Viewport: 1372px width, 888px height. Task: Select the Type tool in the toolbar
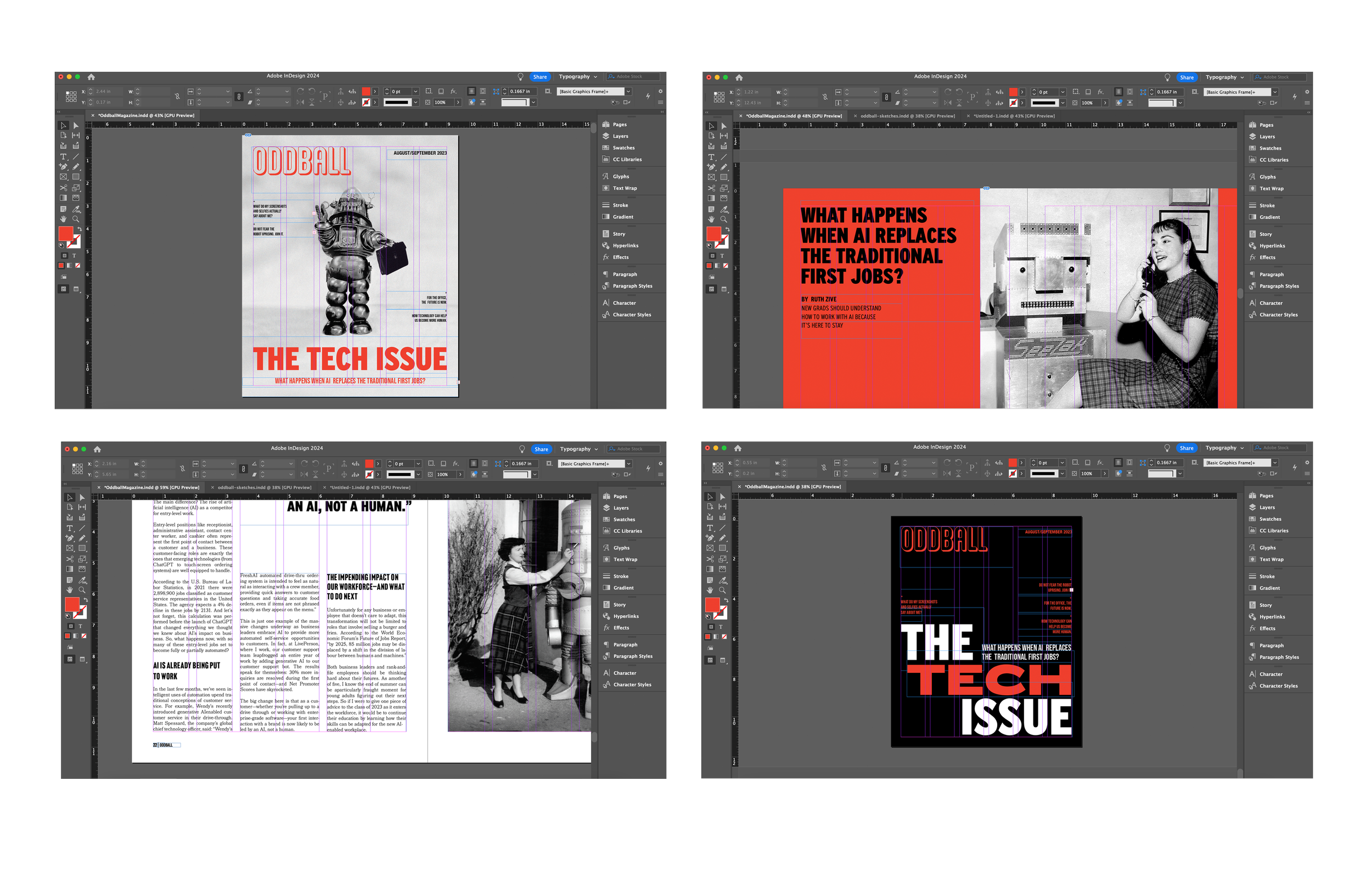point(64,156)
